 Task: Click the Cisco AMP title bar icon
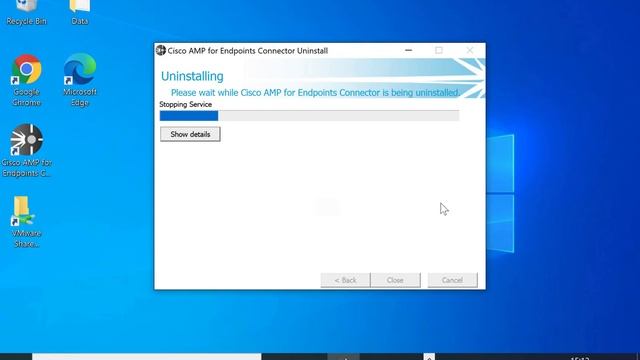click(x=161, y=50)
